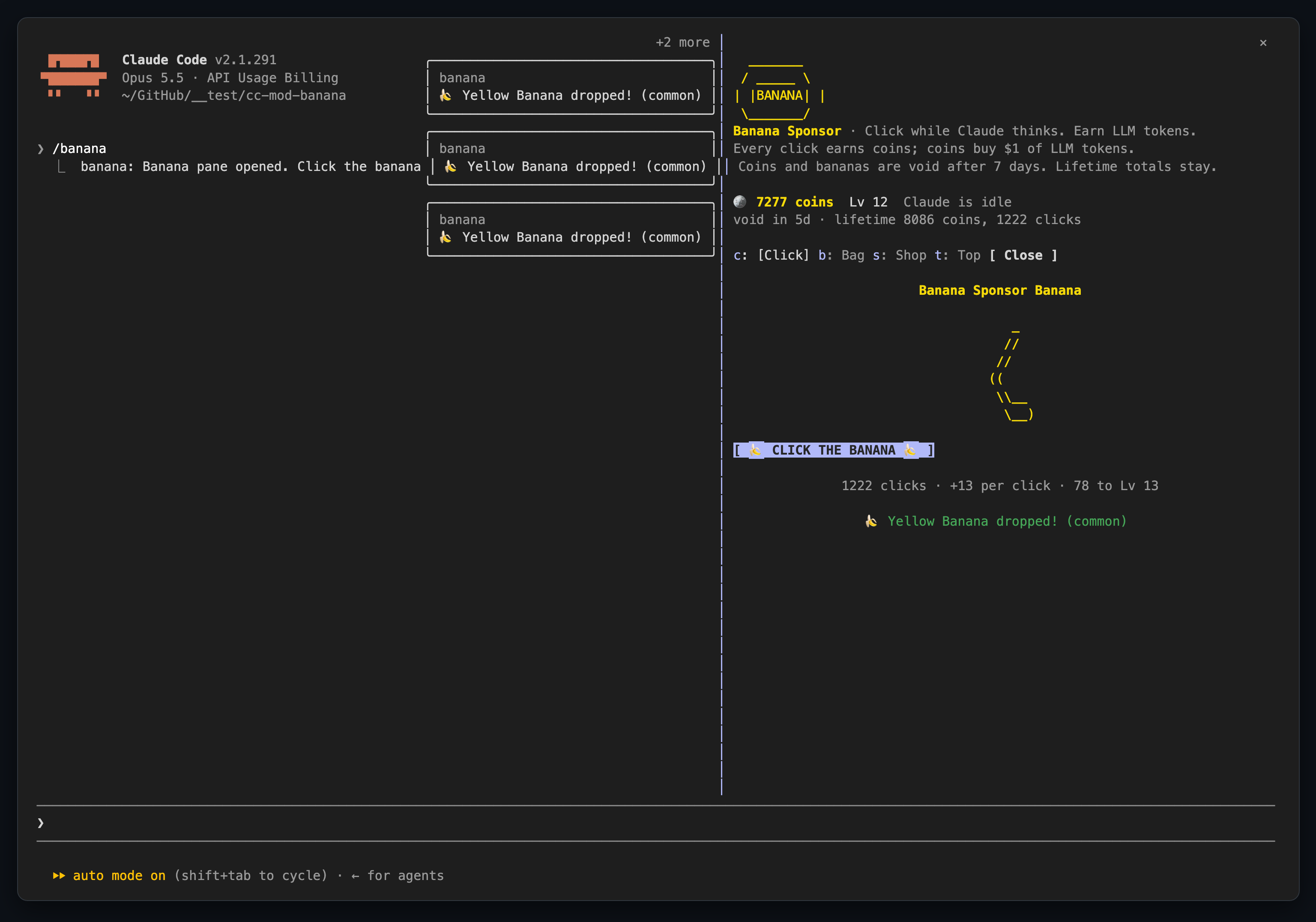Click the /banana command text

79,149
